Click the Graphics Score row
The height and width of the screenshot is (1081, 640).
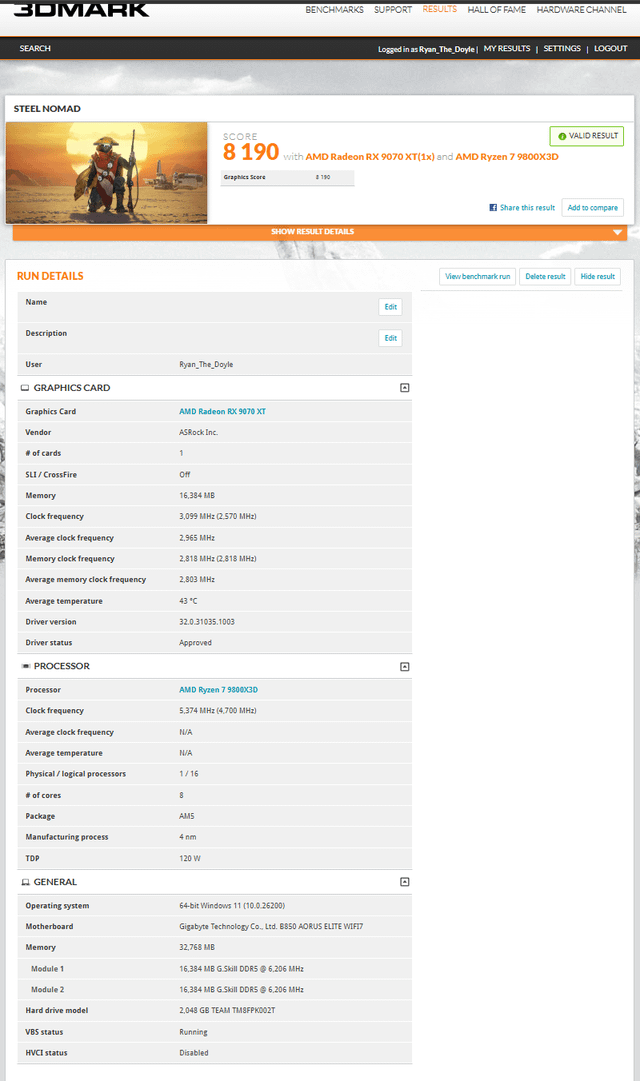(x=288, y=177)
